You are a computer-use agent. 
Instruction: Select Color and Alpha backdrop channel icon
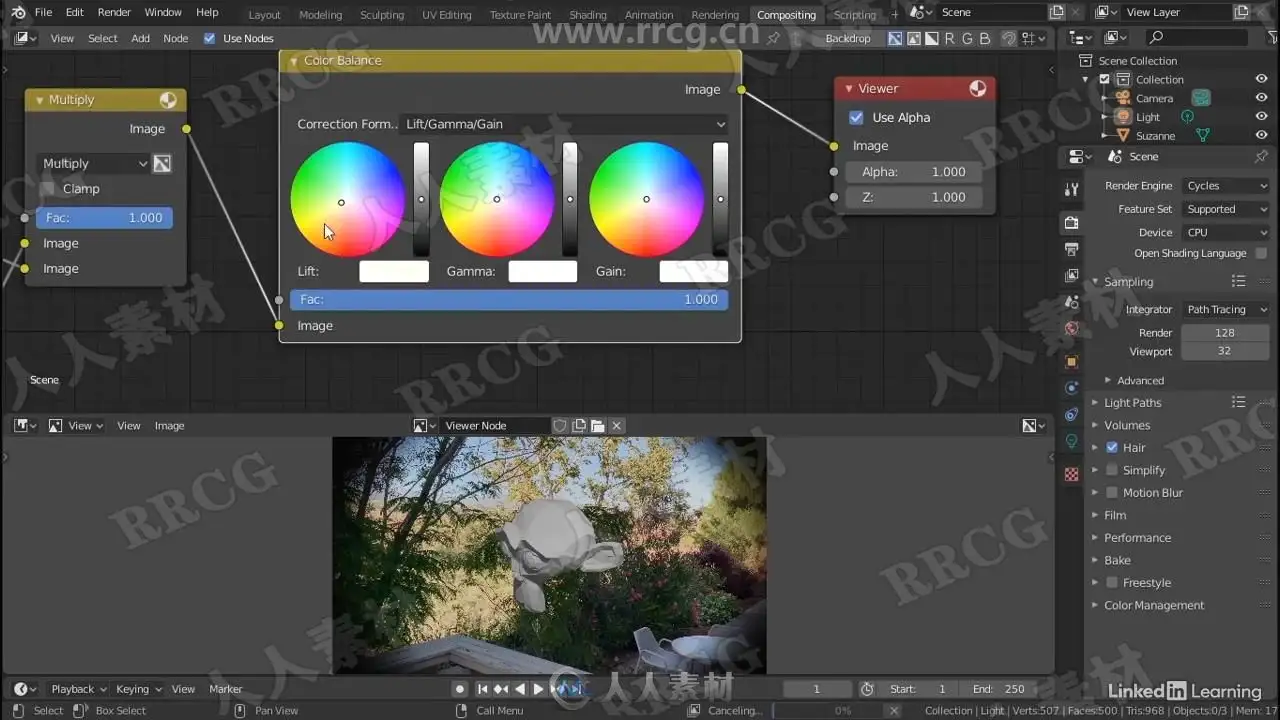point(895,38)
